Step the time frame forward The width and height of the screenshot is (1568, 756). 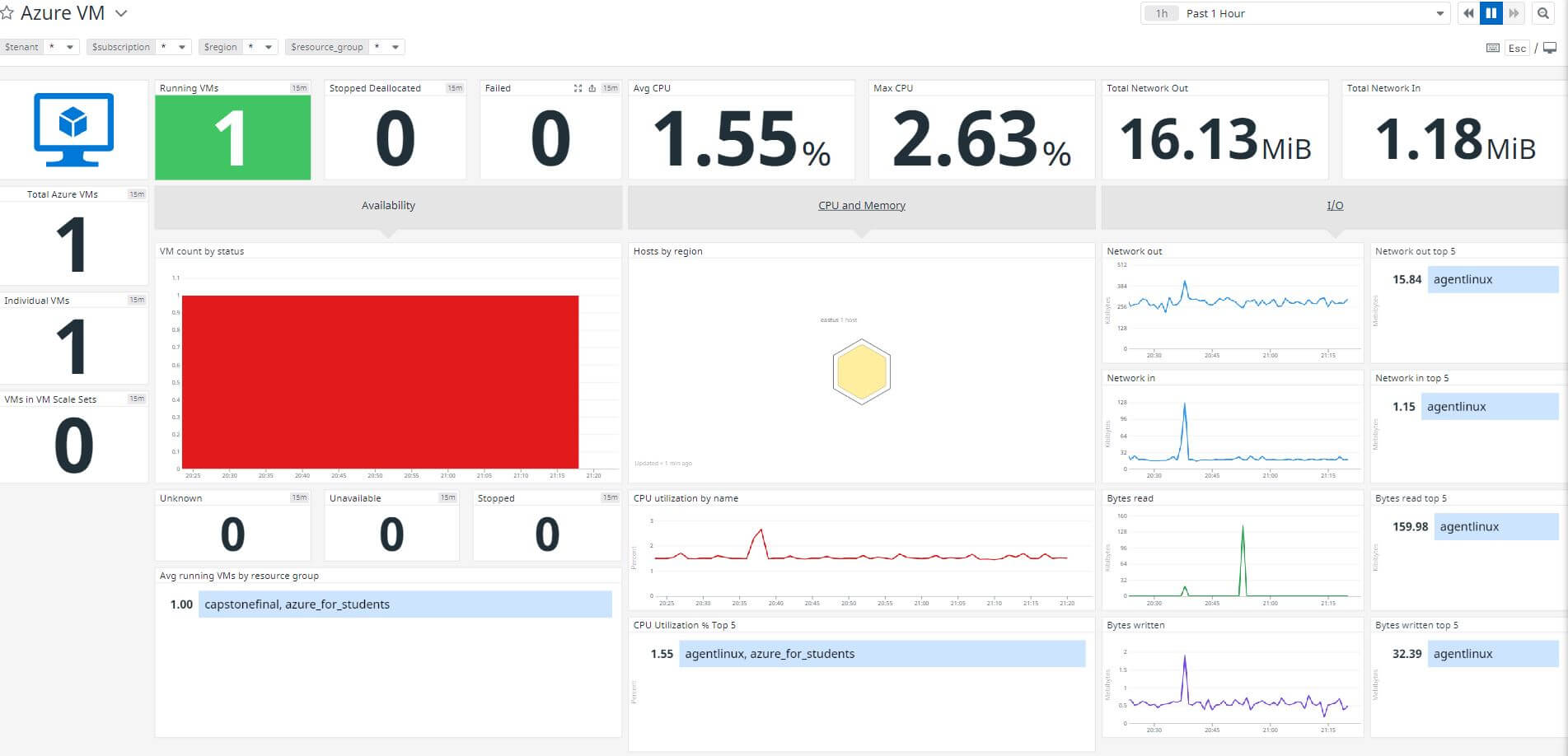(x=1514, y=13)
